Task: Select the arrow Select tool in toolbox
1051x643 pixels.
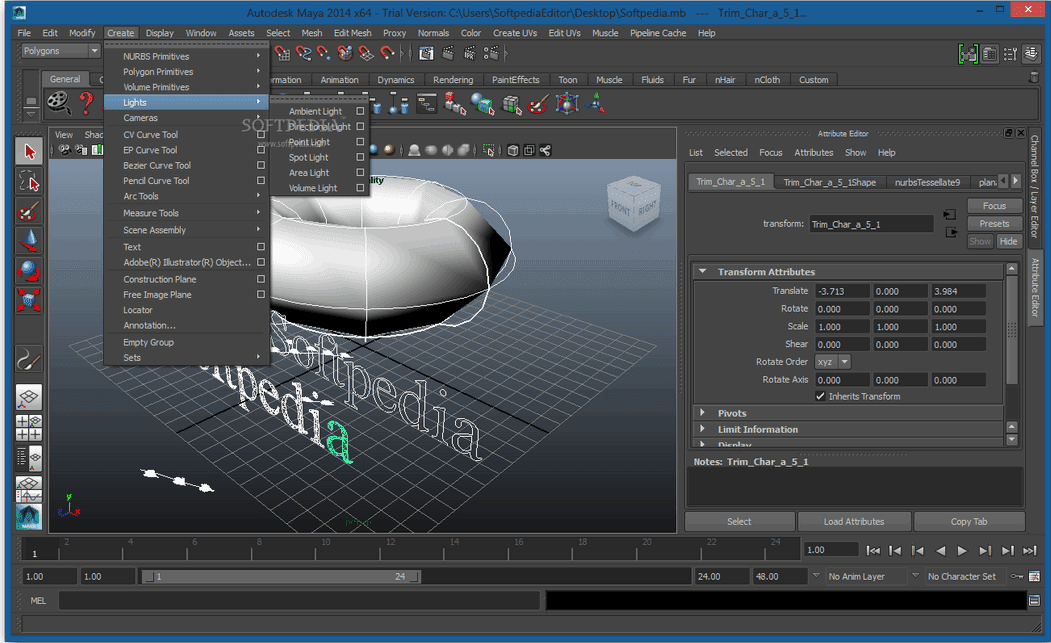Action: (29, 152)
